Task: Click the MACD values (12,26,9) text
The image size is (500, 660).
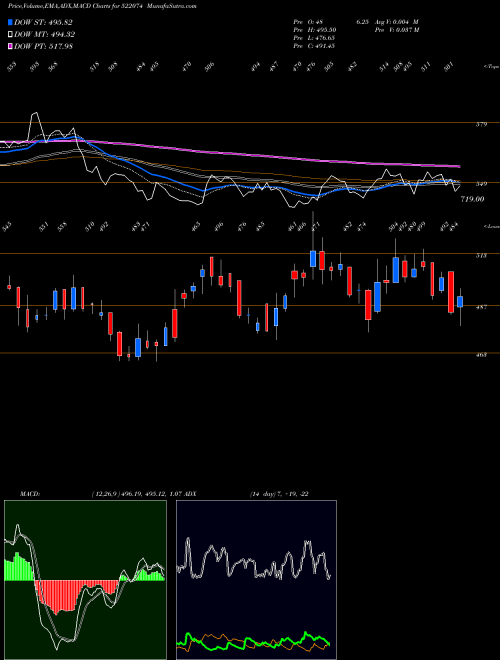Action: pyautogui.click(x=136, y=494)
